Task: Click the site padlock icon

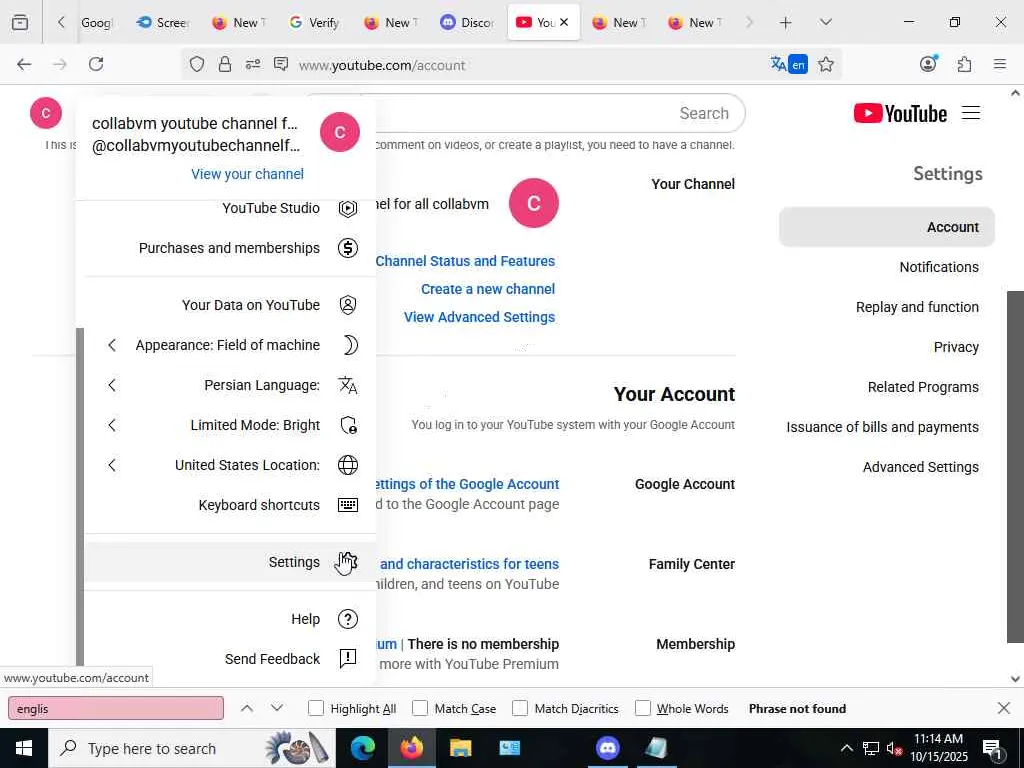Action: pyautogui.click(x=225, y=64)
